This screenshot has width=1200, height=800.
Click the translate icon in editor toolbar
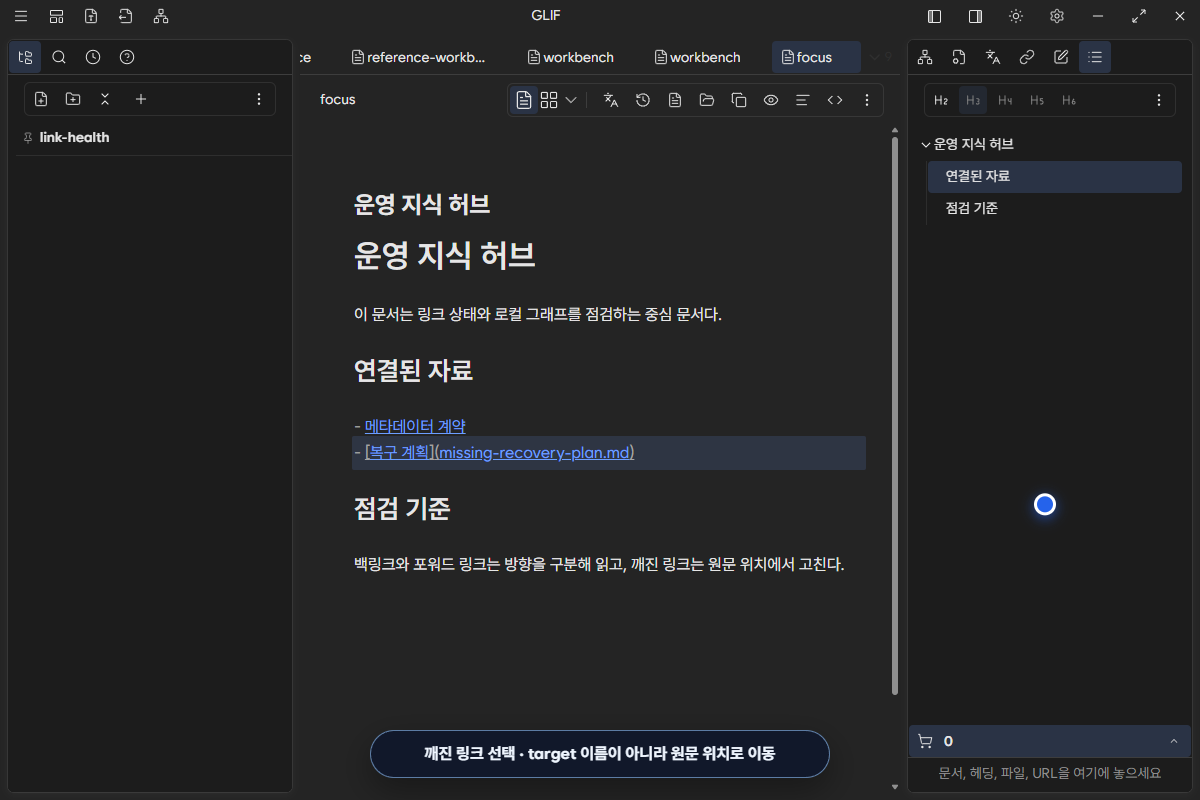point(611,100)
